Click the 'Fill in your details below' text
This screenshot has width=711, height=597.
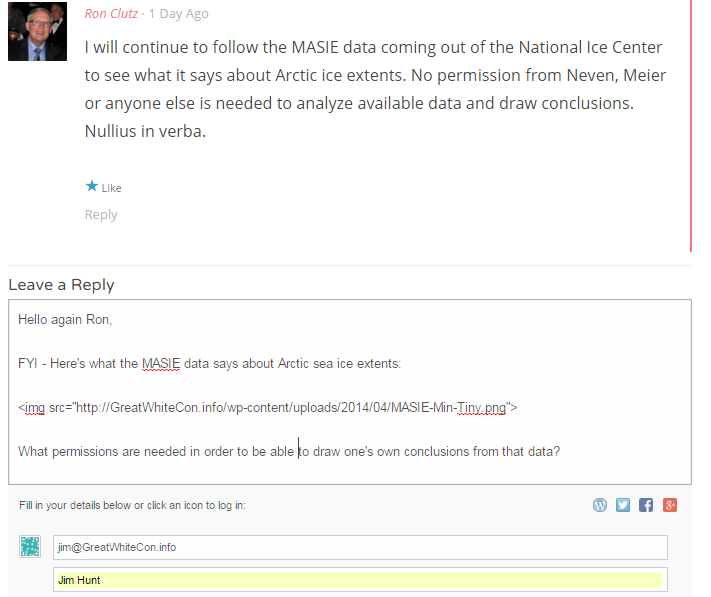point(132,505)
